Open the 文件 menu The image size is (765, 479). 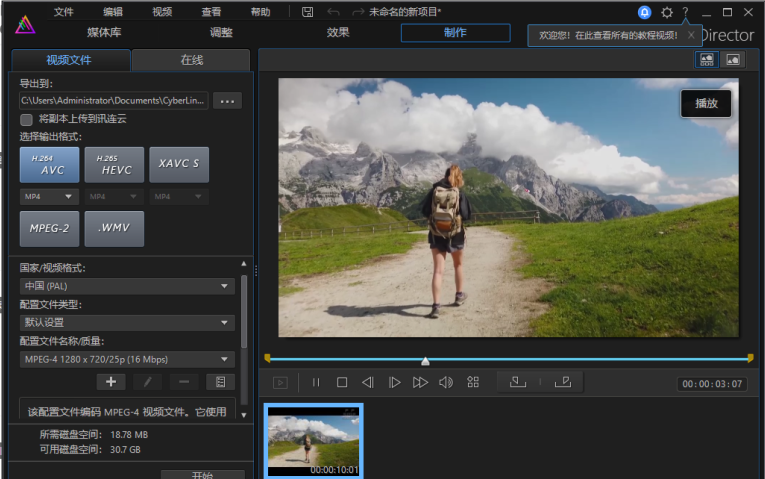[x=63, y=12]
